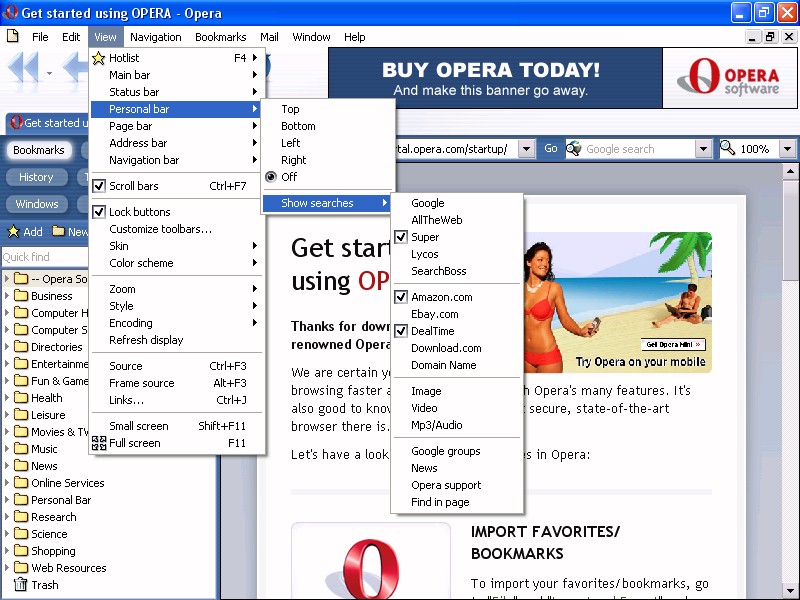This screenshot has height=600, width=800.
Task: Toggle the Lock buttons checkbox
Action: coord(99,212)
